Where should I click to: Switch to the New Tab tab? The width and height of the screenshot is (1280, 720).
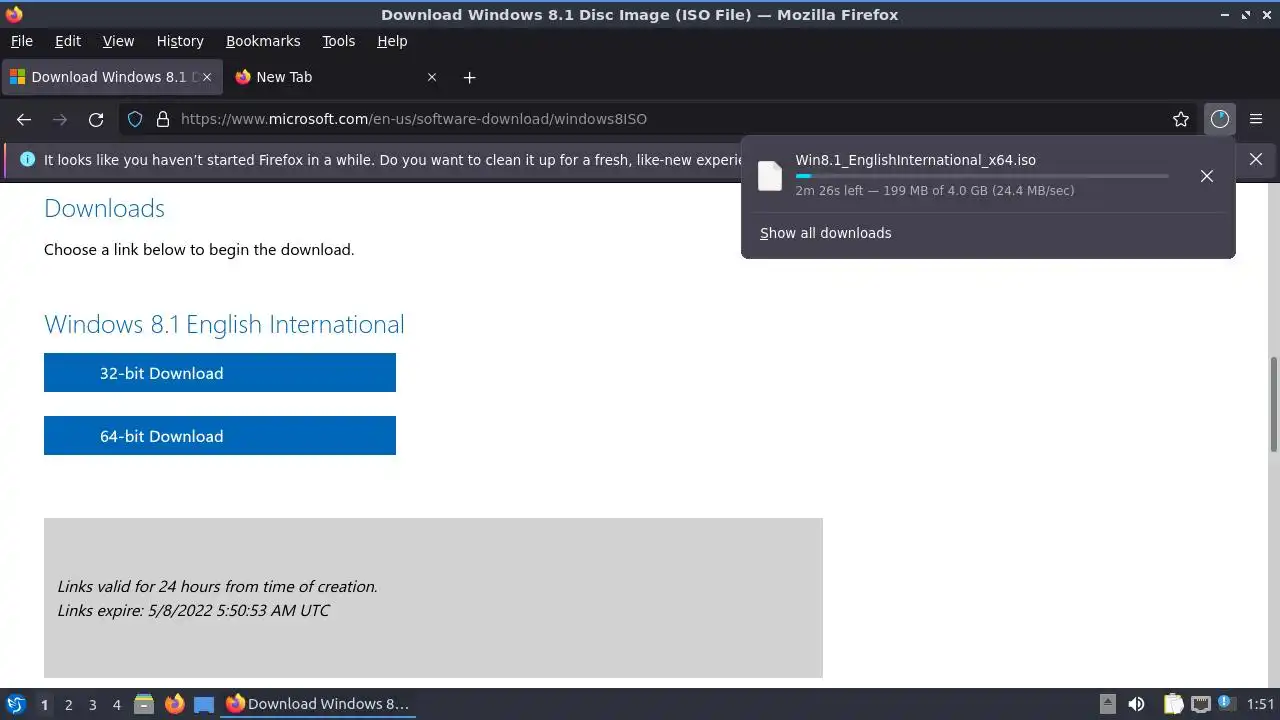pyautogui.click(x=336, y=77)
